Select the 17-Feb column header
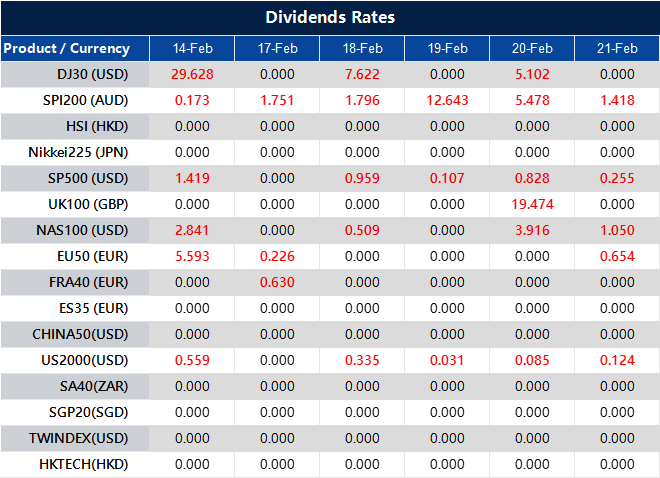 [277, 48]
